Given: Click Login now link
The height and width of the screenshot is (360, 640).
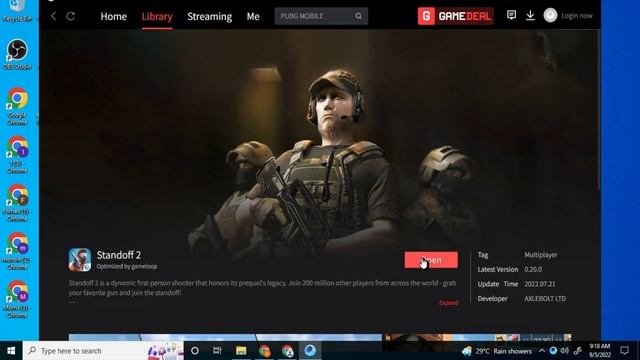Looking at the screenshot, I should [577, 16].
